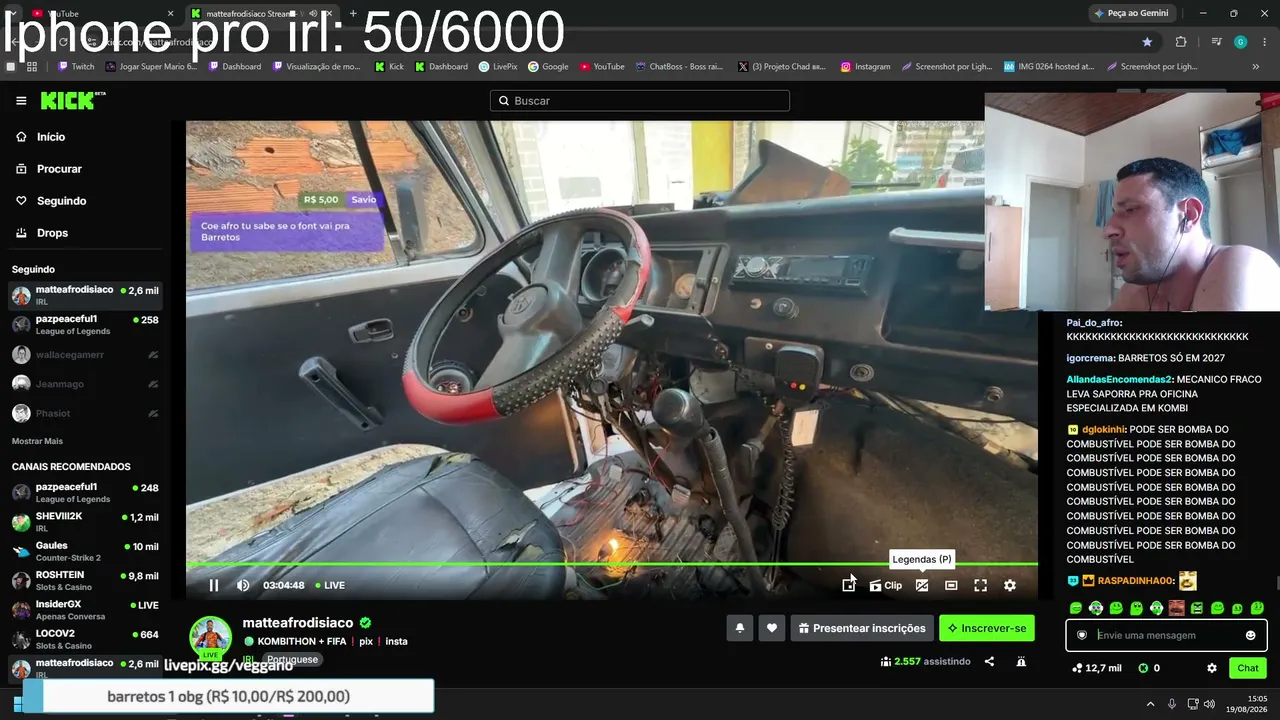The image size is (1280, 720).
Task: Open Jogar Super Mario 6 bookmark
Action: (x=150, y=66)
